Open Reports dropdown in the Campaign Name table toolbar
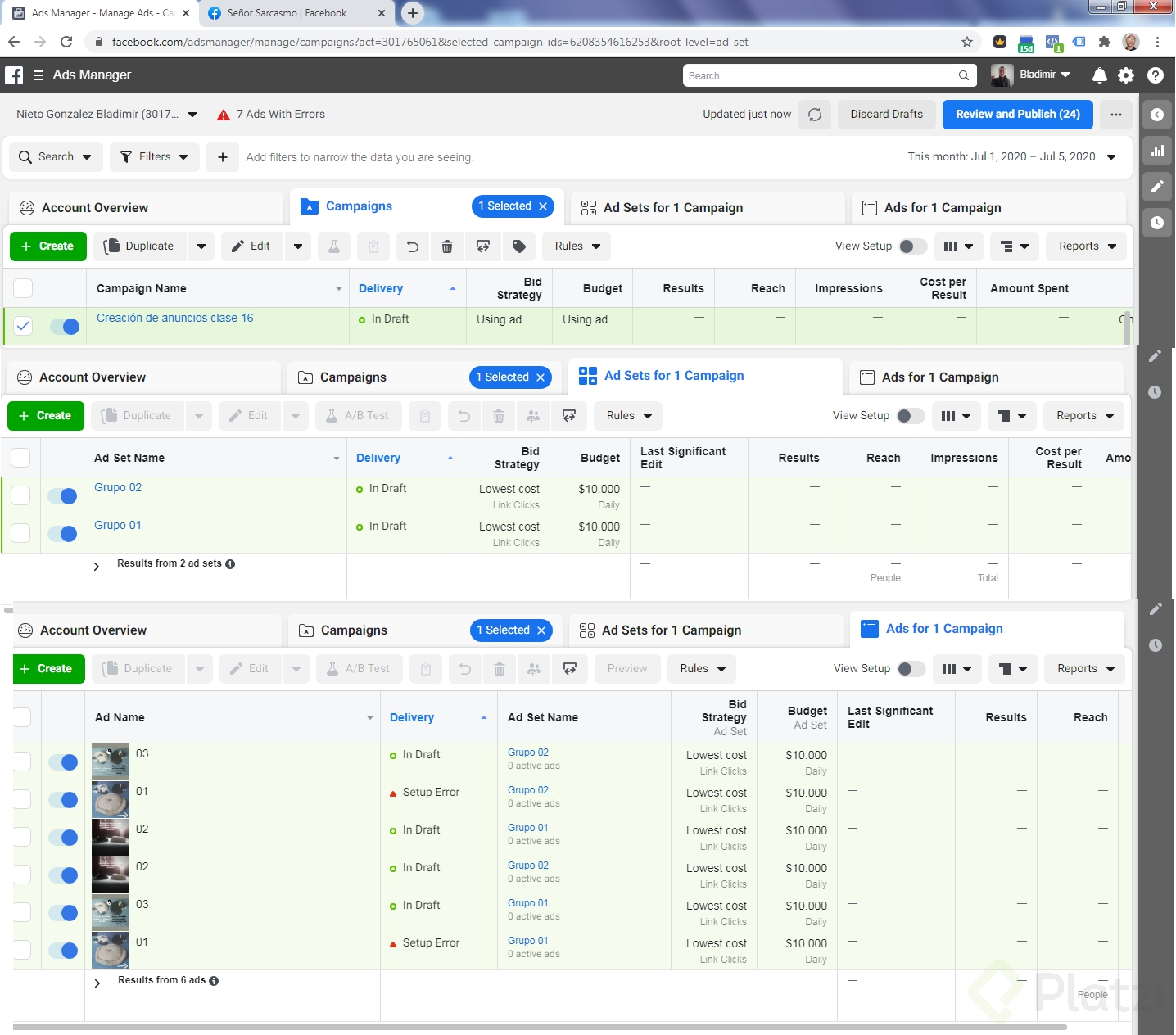Viewport: 1176px width, 1035px height. (x=1087, y=246)
